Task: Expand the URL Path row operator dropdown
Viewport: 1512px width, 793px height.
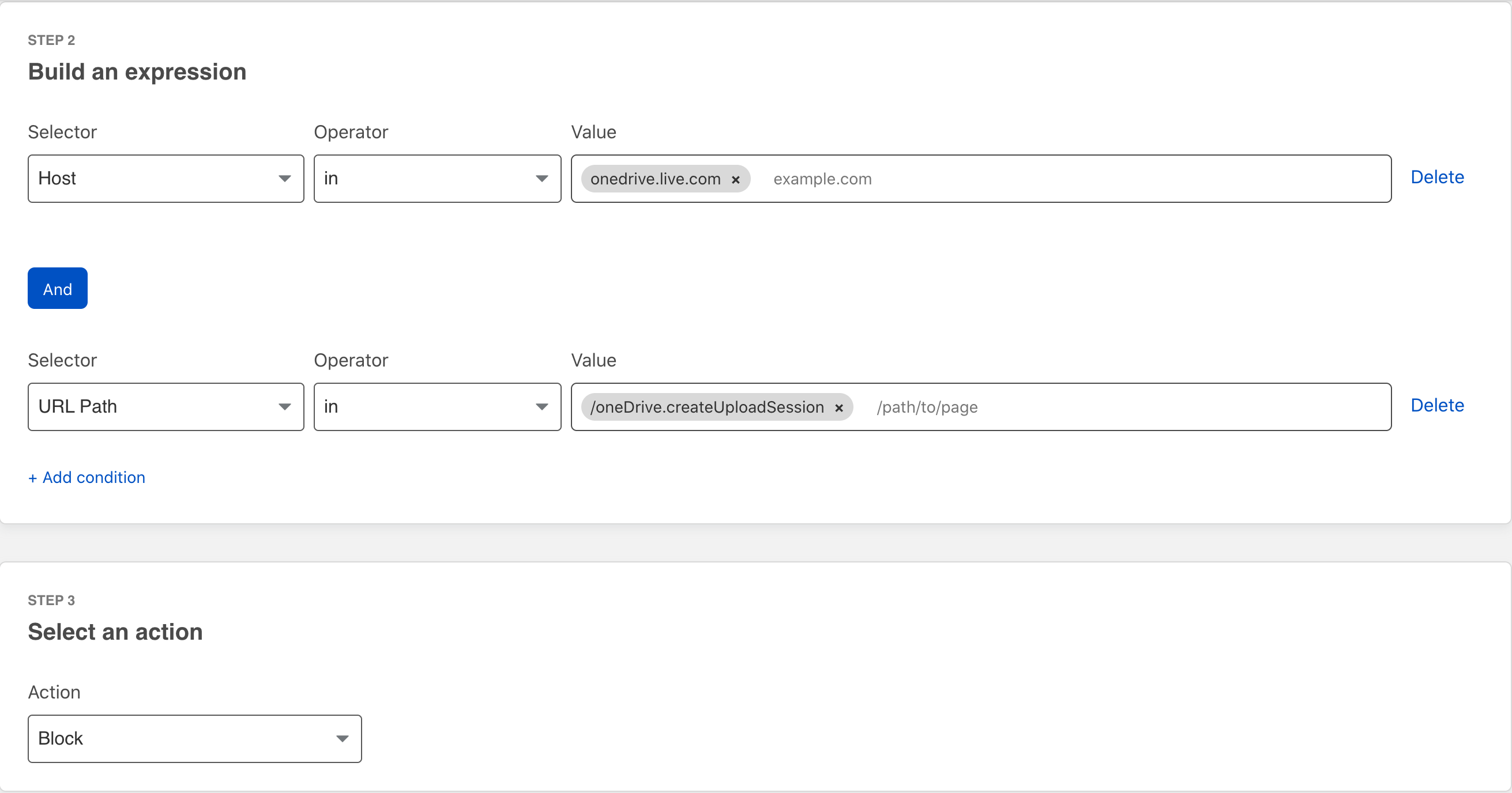Action: click(x=437, y=406)
